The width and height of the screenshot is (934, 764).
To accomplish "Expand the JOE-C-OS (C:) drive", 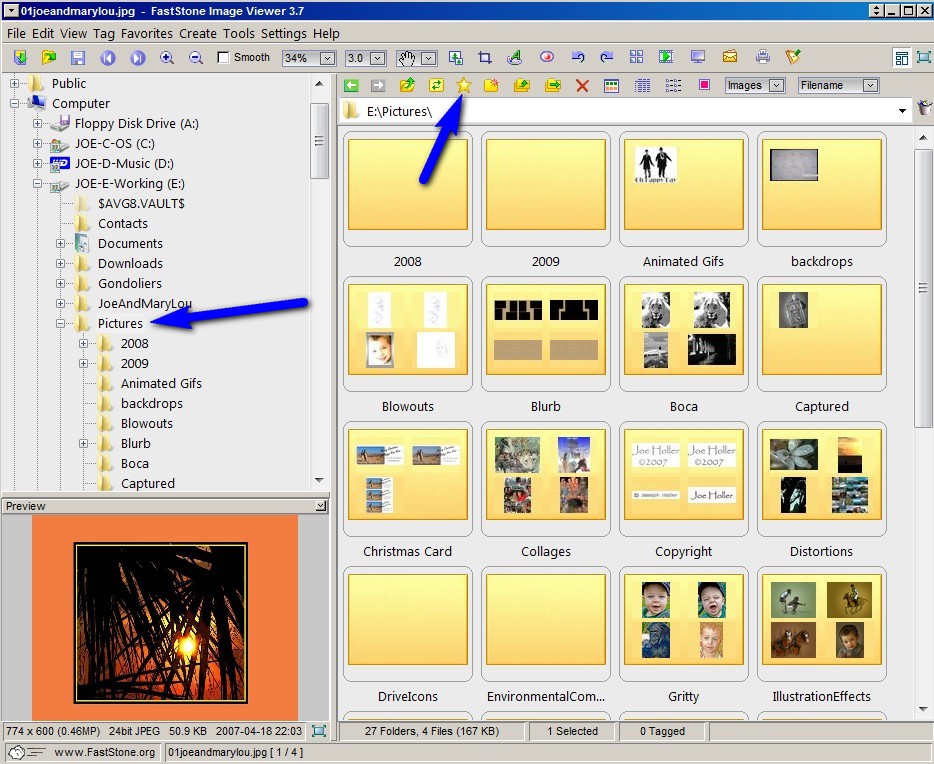I will tap(38, 144).
